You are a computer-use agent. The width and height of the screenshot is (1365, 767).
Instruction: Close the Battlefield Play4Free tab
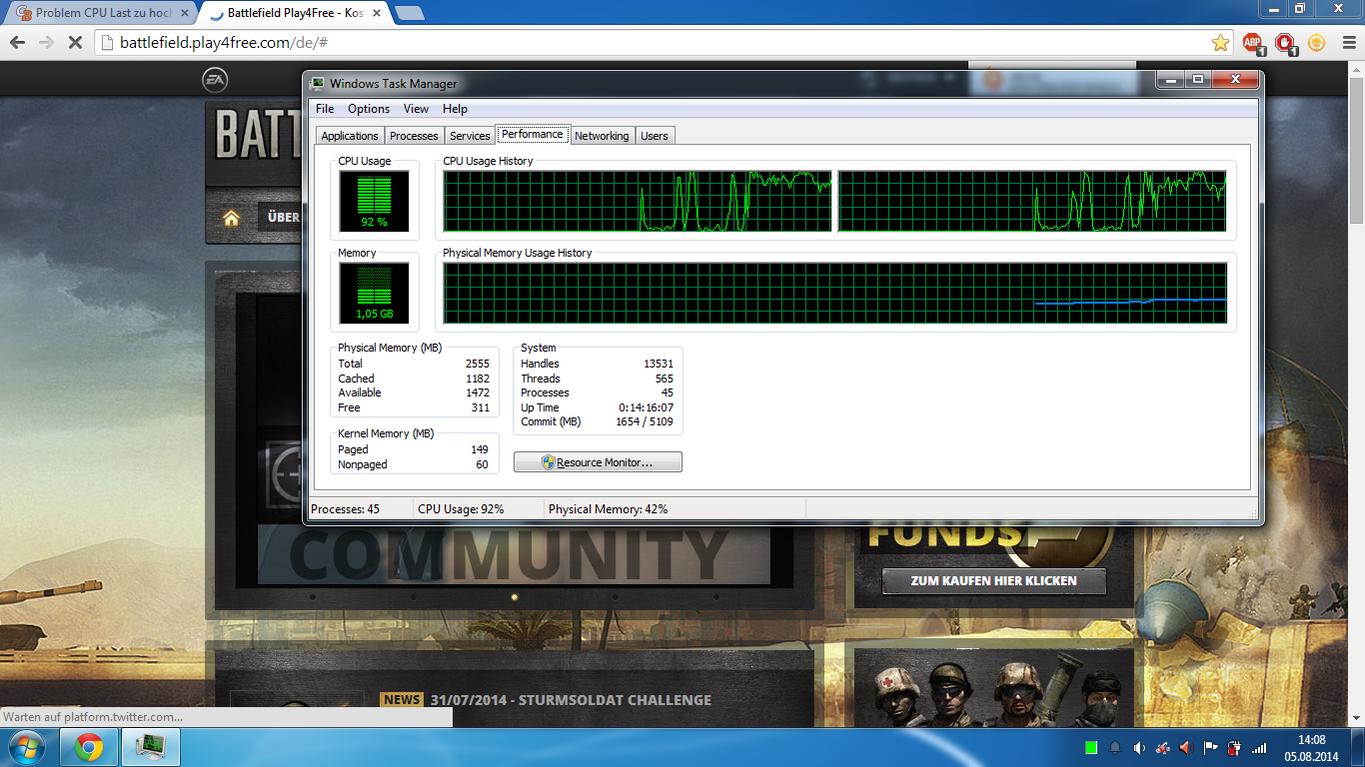click(x=376, y=13)
